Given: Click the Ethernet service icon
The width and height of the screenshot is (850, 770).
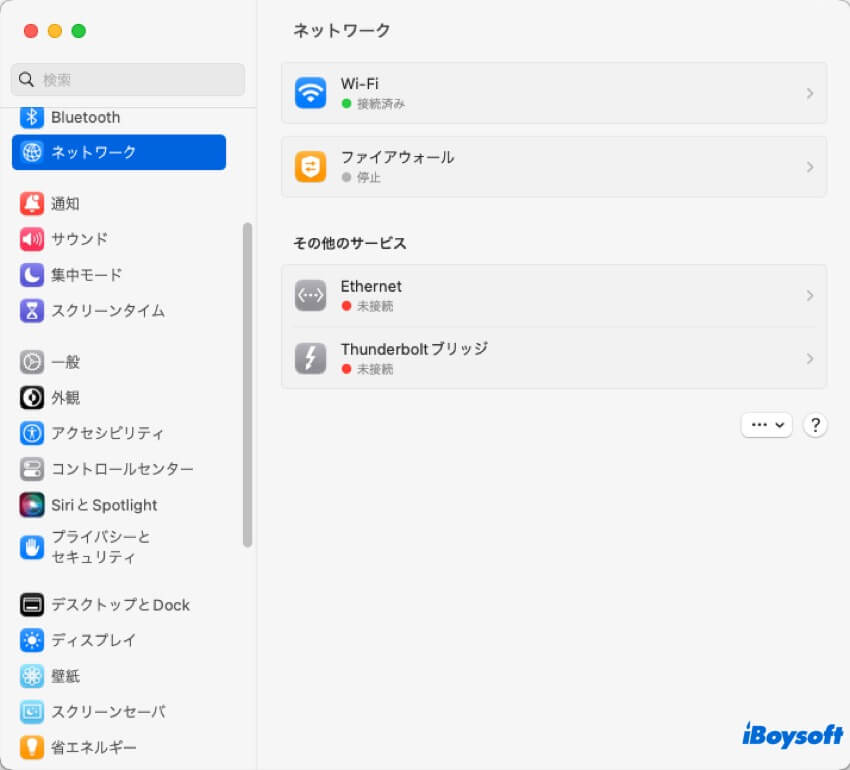Looking at the screenshot, I should click(310, 296).
